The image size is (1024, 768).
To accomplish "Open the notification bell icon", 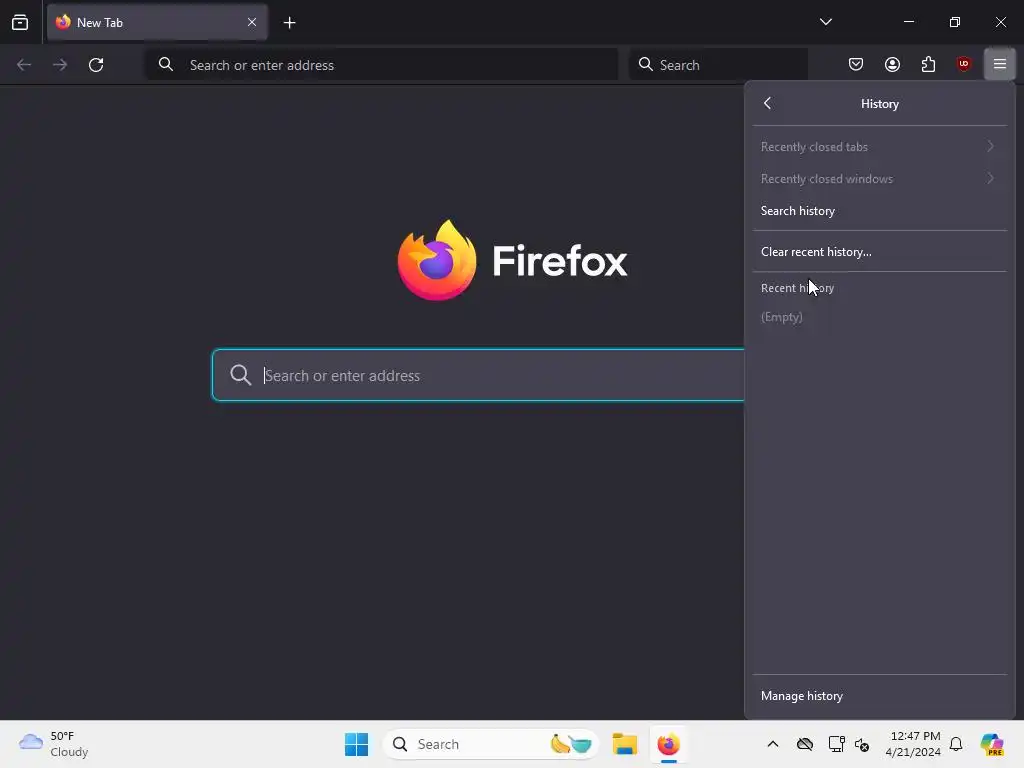I will point(956,744).
